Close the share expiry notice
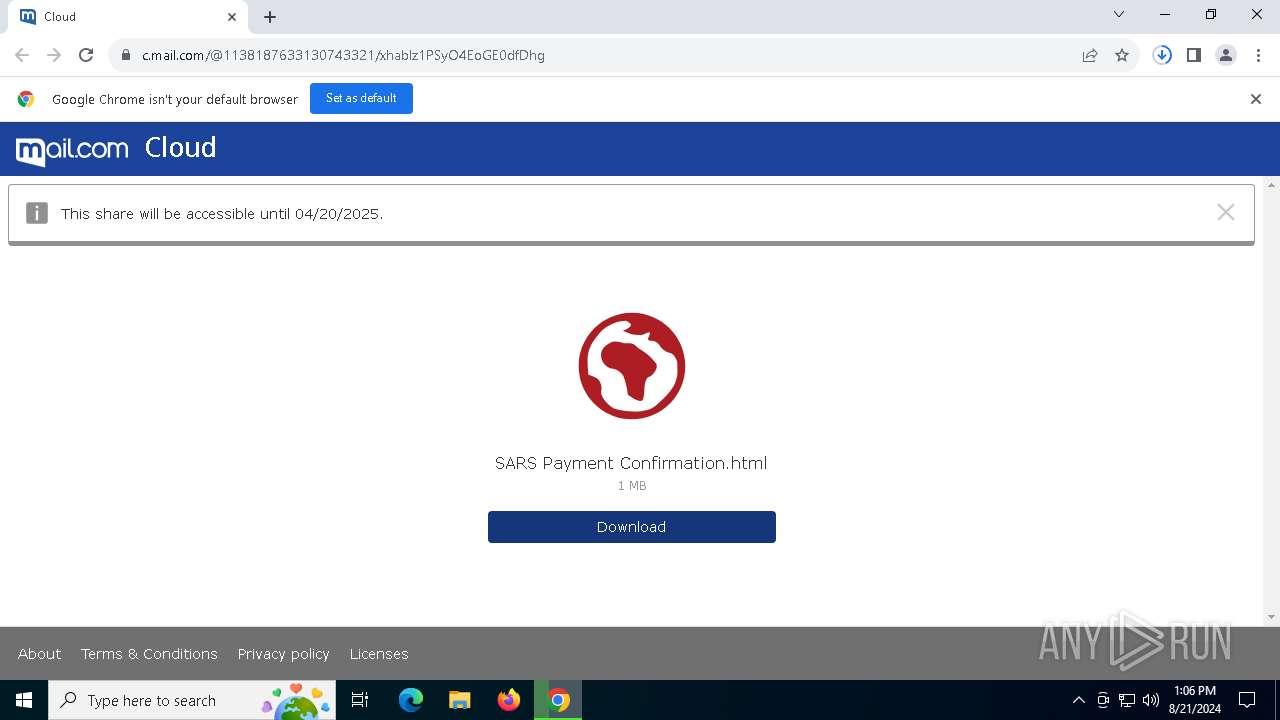 point(1226,212)
